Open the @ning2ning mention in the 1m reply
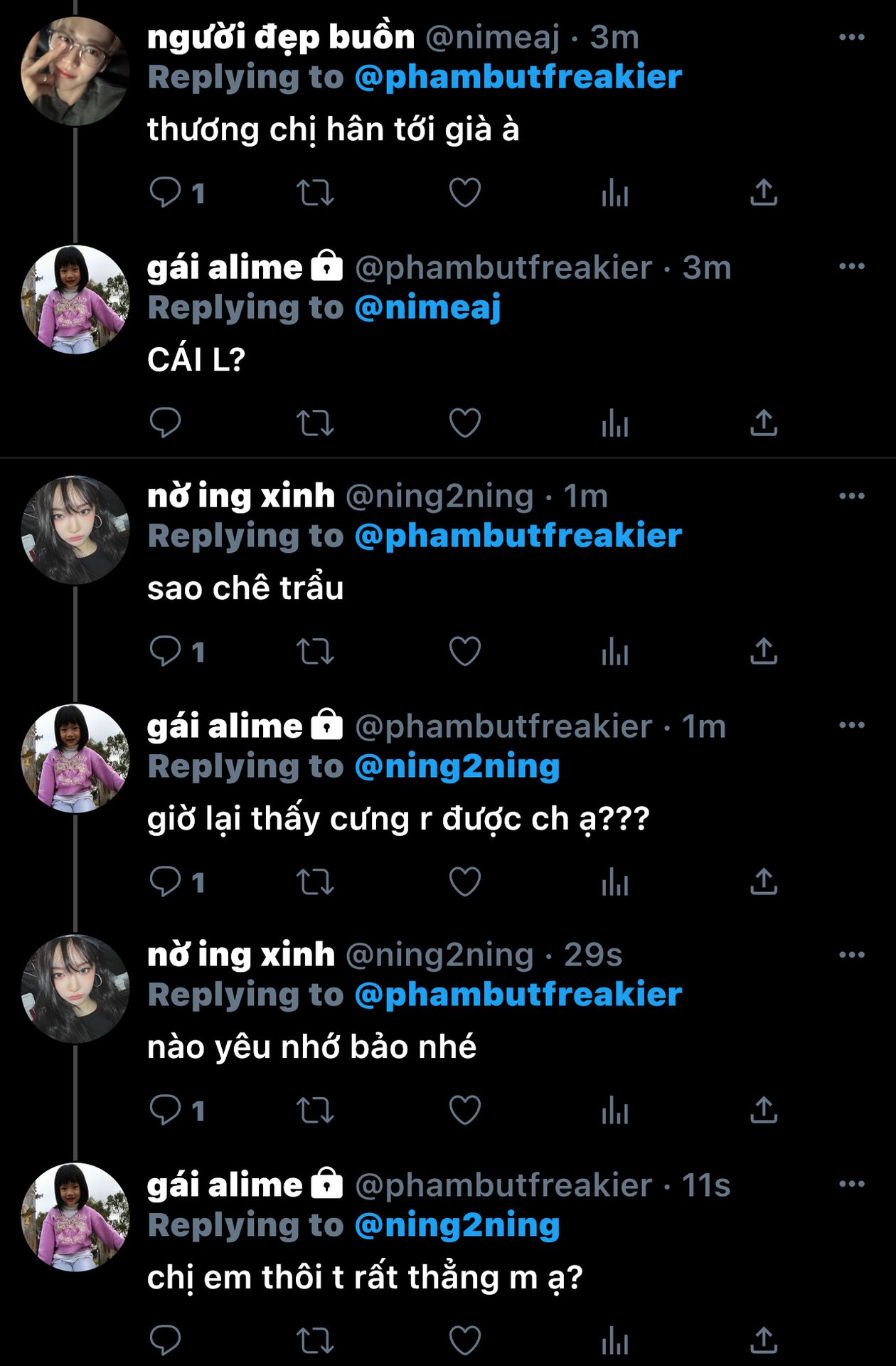 457,767
